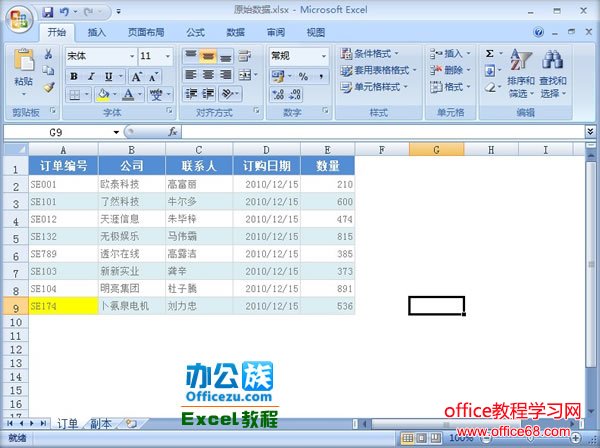
Task: Click 删除 cells button
Action: tap(450, 70)
